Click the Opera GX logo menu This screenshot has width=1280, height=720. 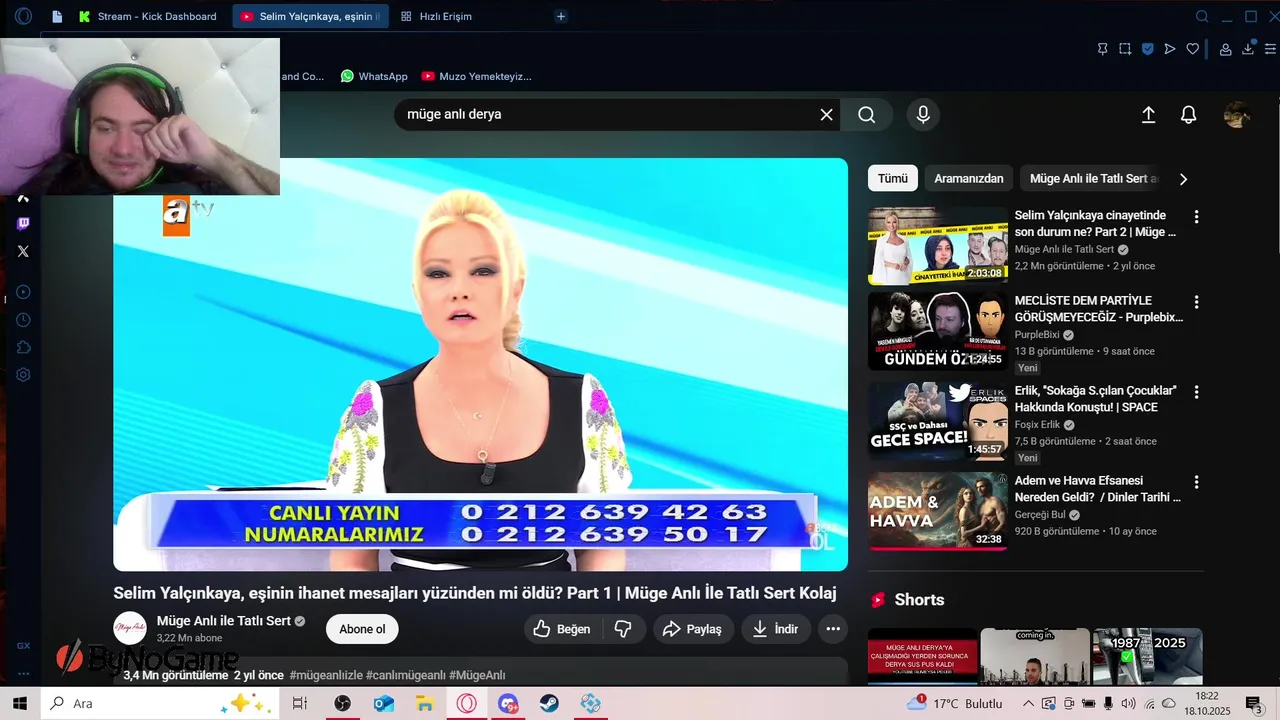23,16
